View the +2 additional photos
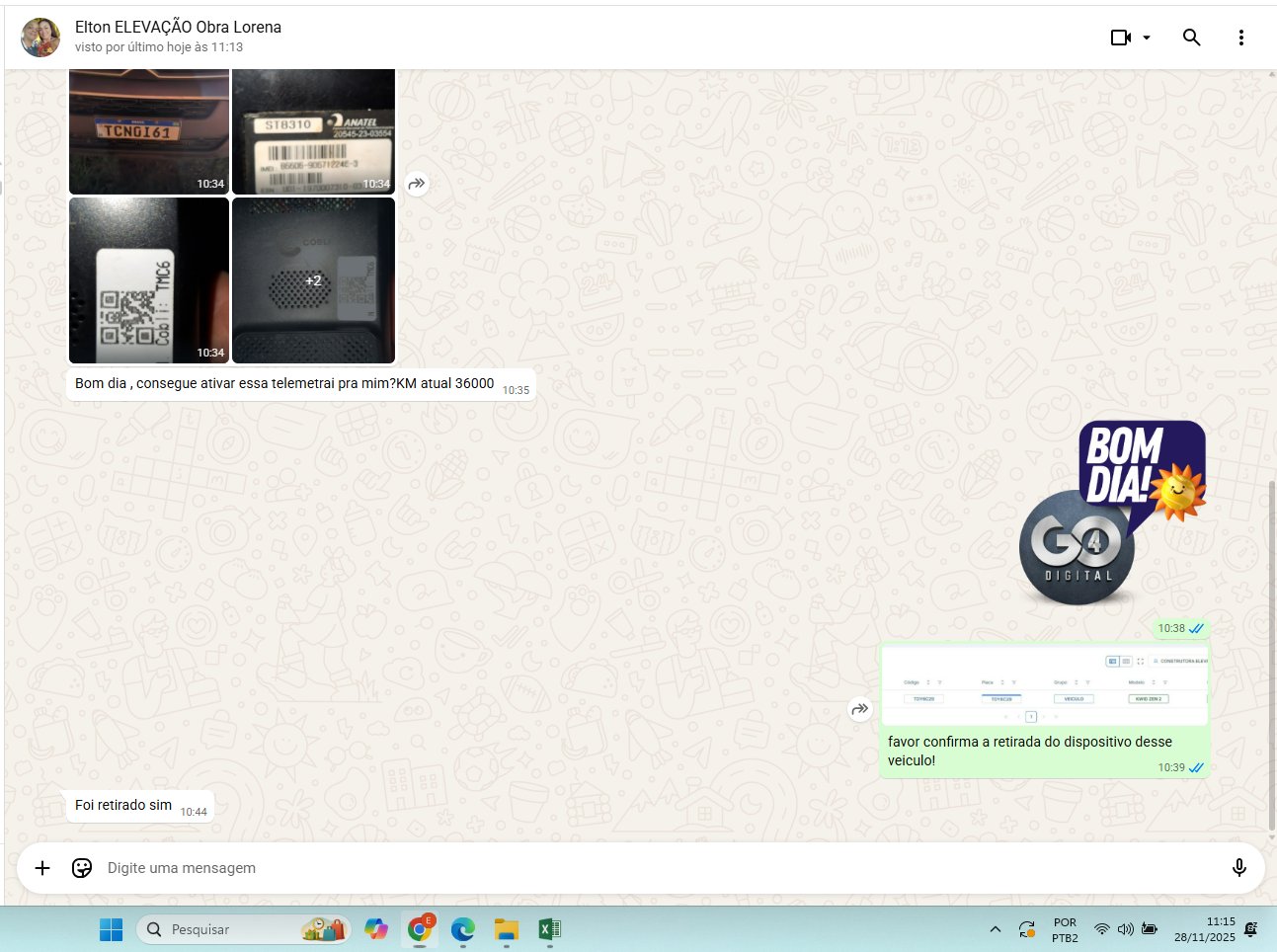Screen dimensions: 1277x952 coord(313,280)
